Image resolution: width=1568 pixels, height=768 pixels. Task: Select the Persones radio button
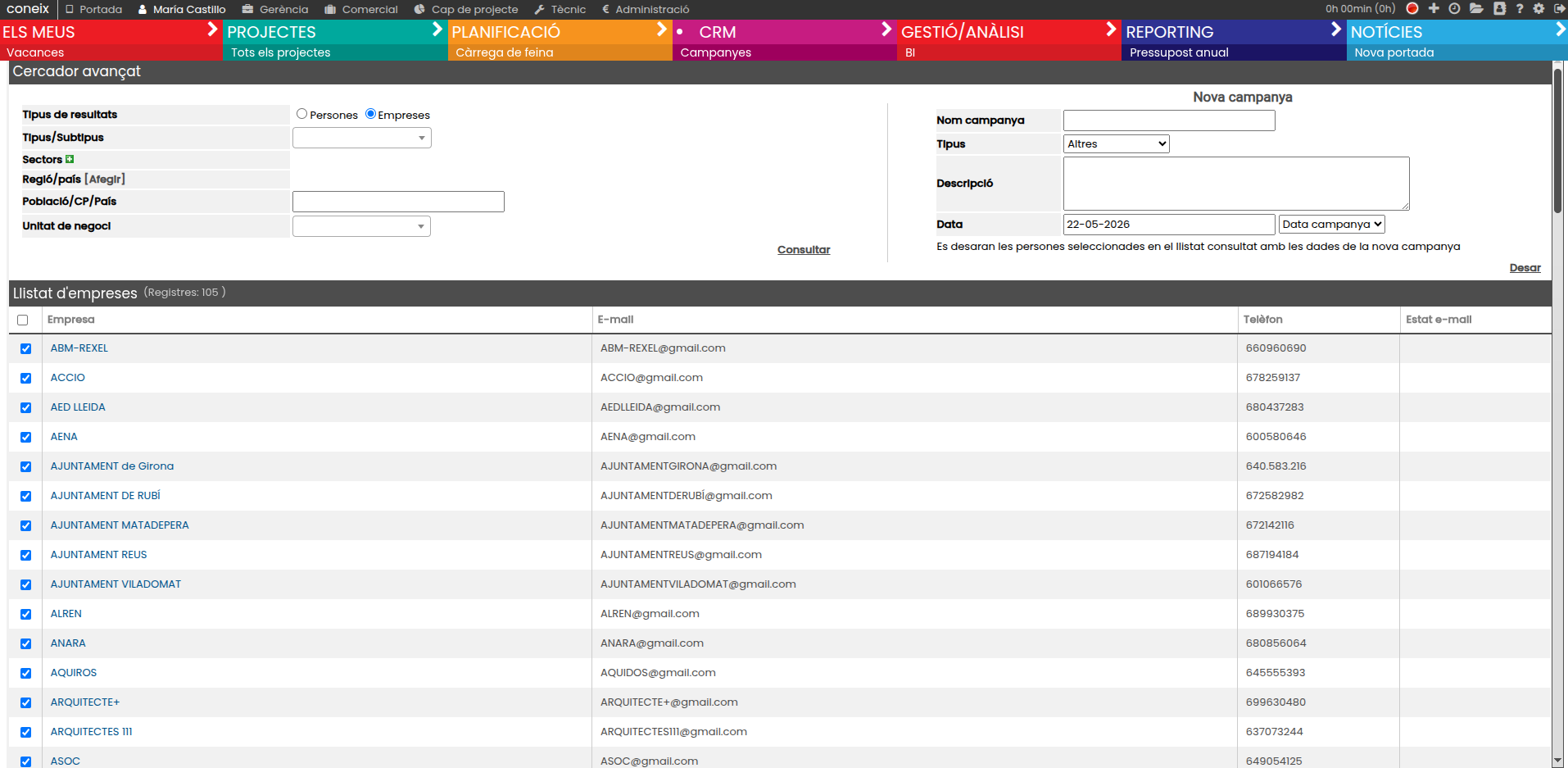301,114
